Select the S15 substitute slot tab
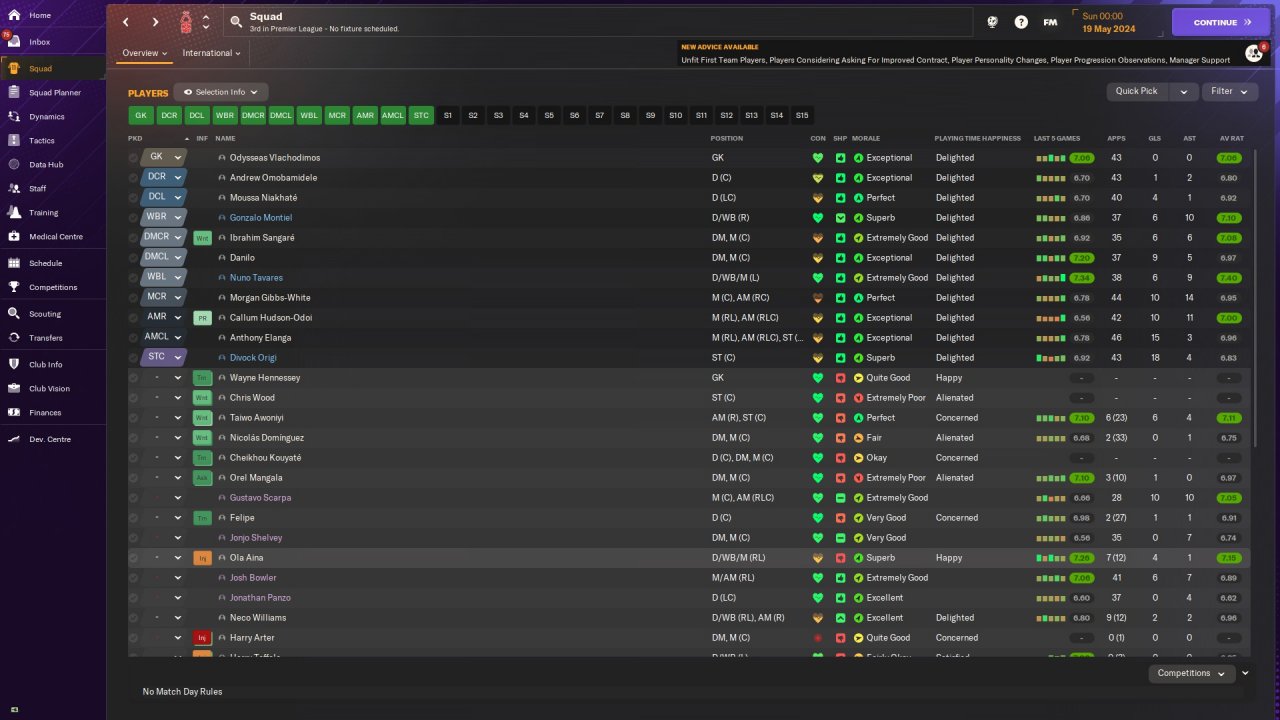The width and height of the screenshot is (1280, 720). 802,116
